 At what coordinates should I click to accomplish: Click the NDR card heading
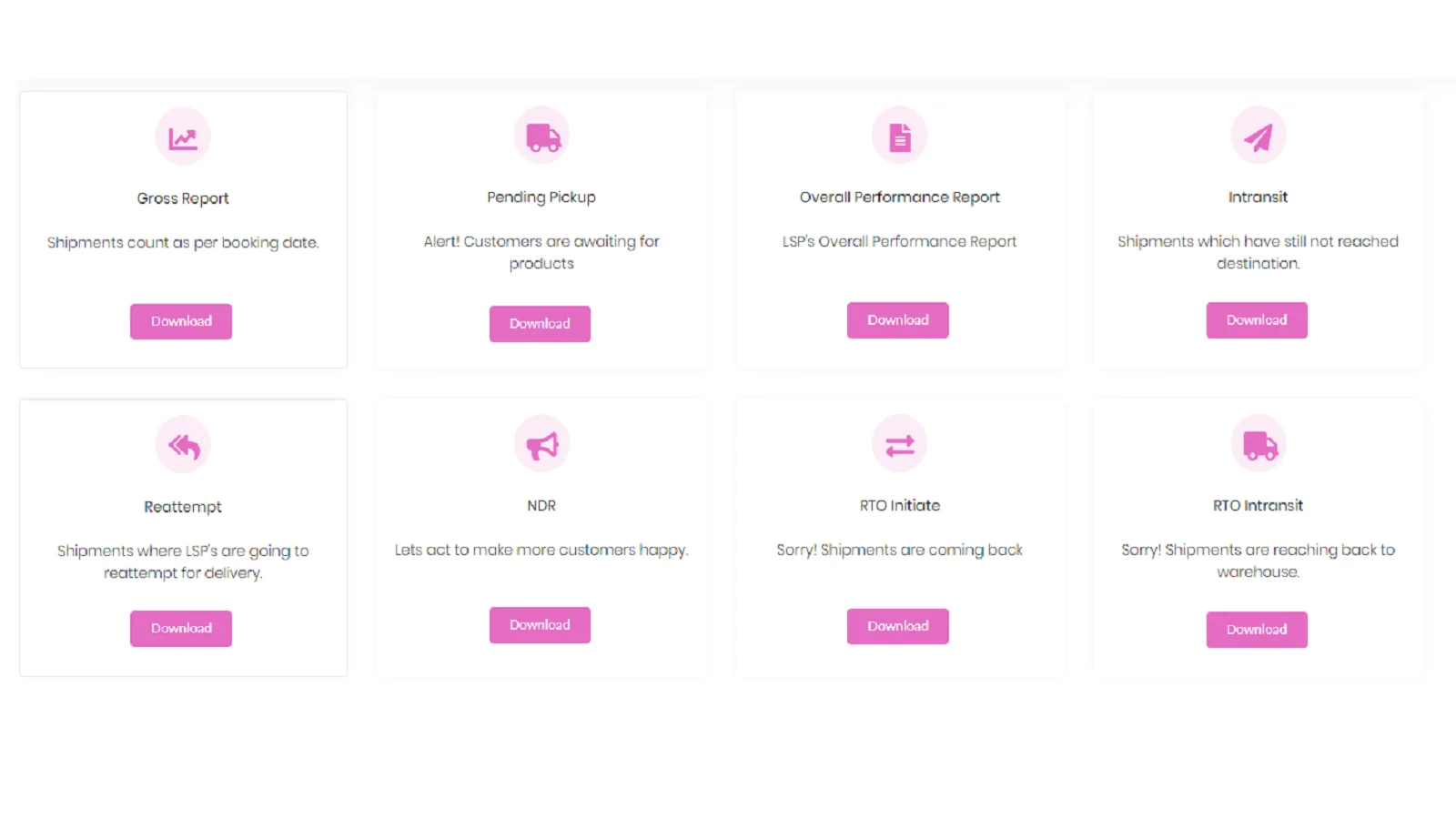click(x=541, y=506)
